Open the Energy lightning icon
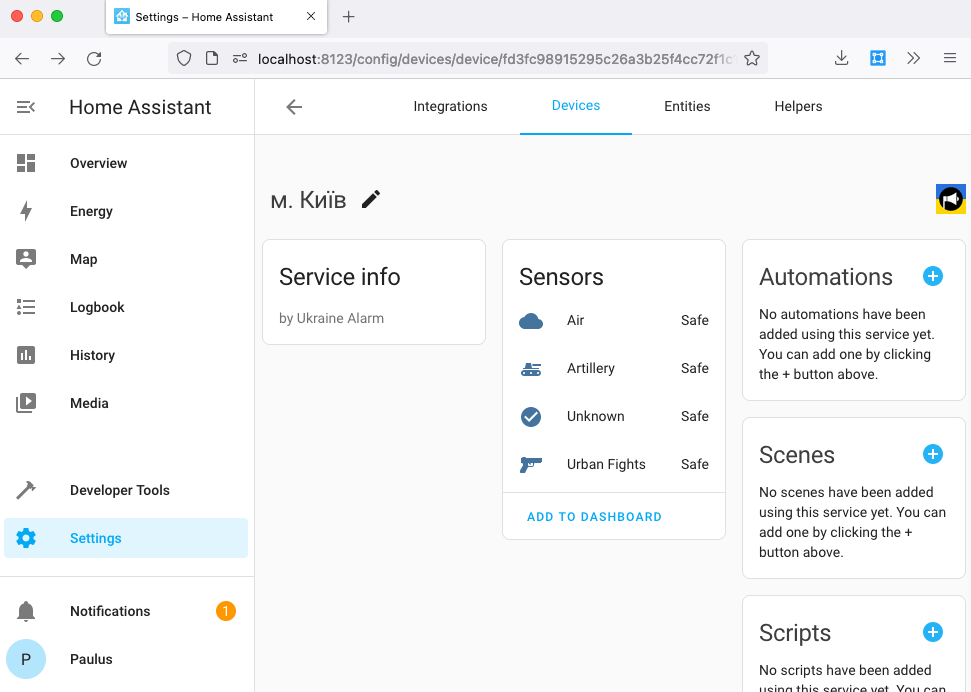 point(26,211)
